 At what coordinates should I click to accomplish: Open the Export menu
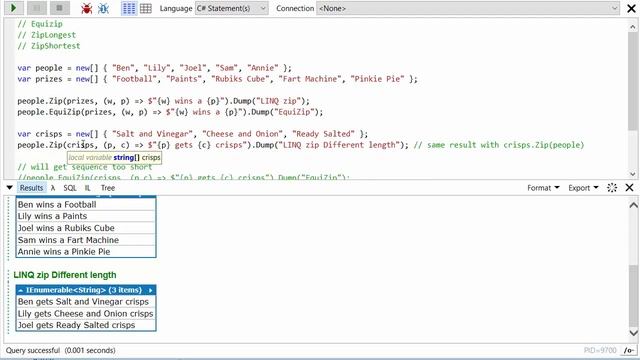[x=583, y=188]
